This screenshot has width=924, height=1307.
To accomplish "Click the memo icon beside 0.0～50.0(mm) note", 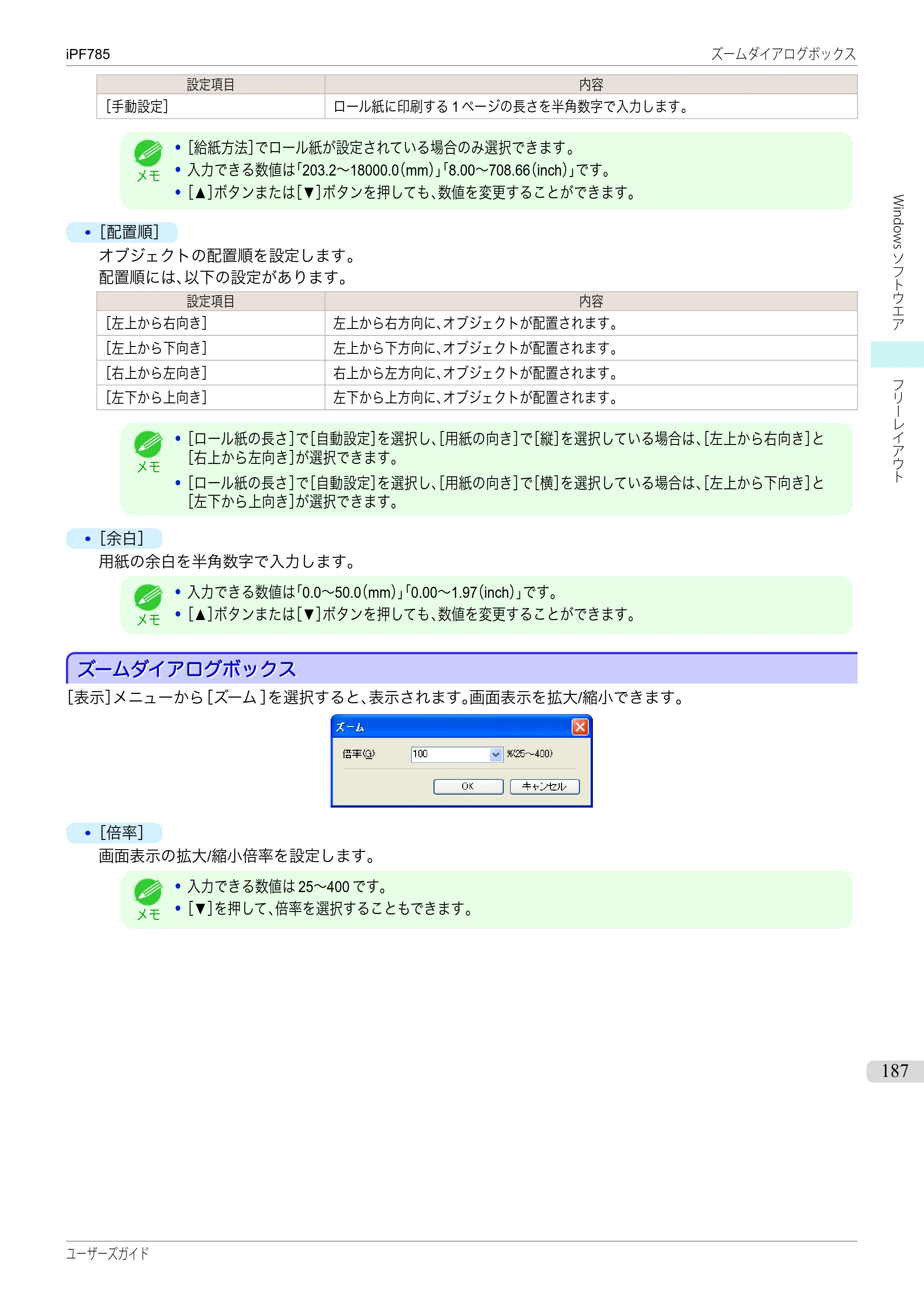I will (x=148, y=597).
